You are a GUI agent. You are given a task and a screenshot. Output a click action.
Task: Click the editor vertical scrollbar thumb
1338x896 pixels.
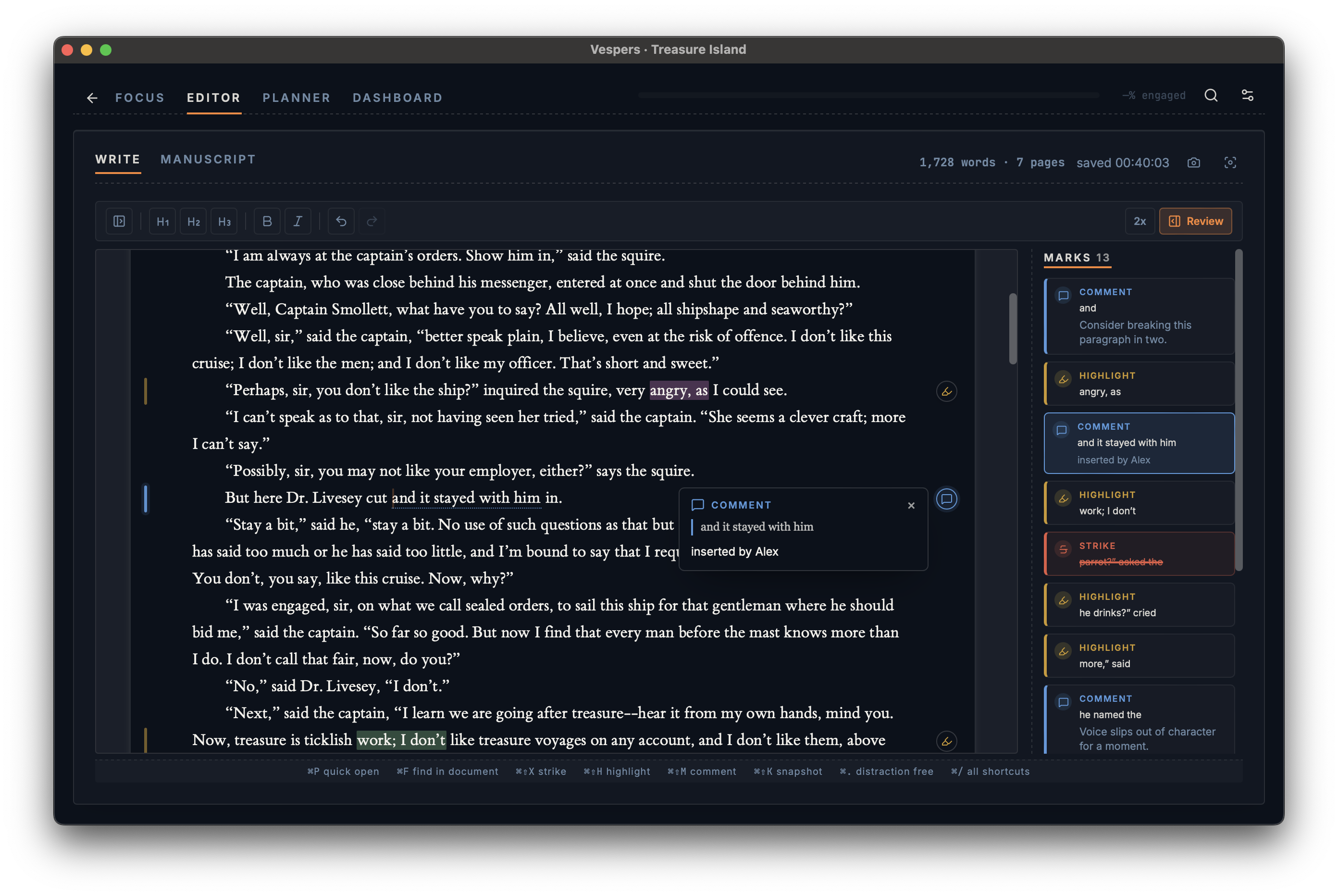click(1013, 329)
